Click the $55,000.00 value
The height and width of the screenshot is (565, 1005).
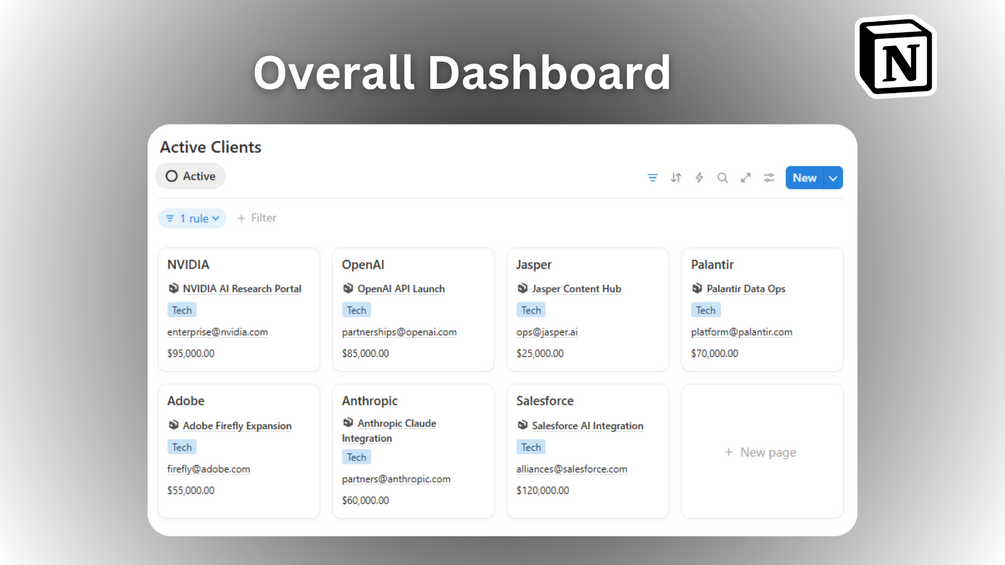(x=190, y=491)
